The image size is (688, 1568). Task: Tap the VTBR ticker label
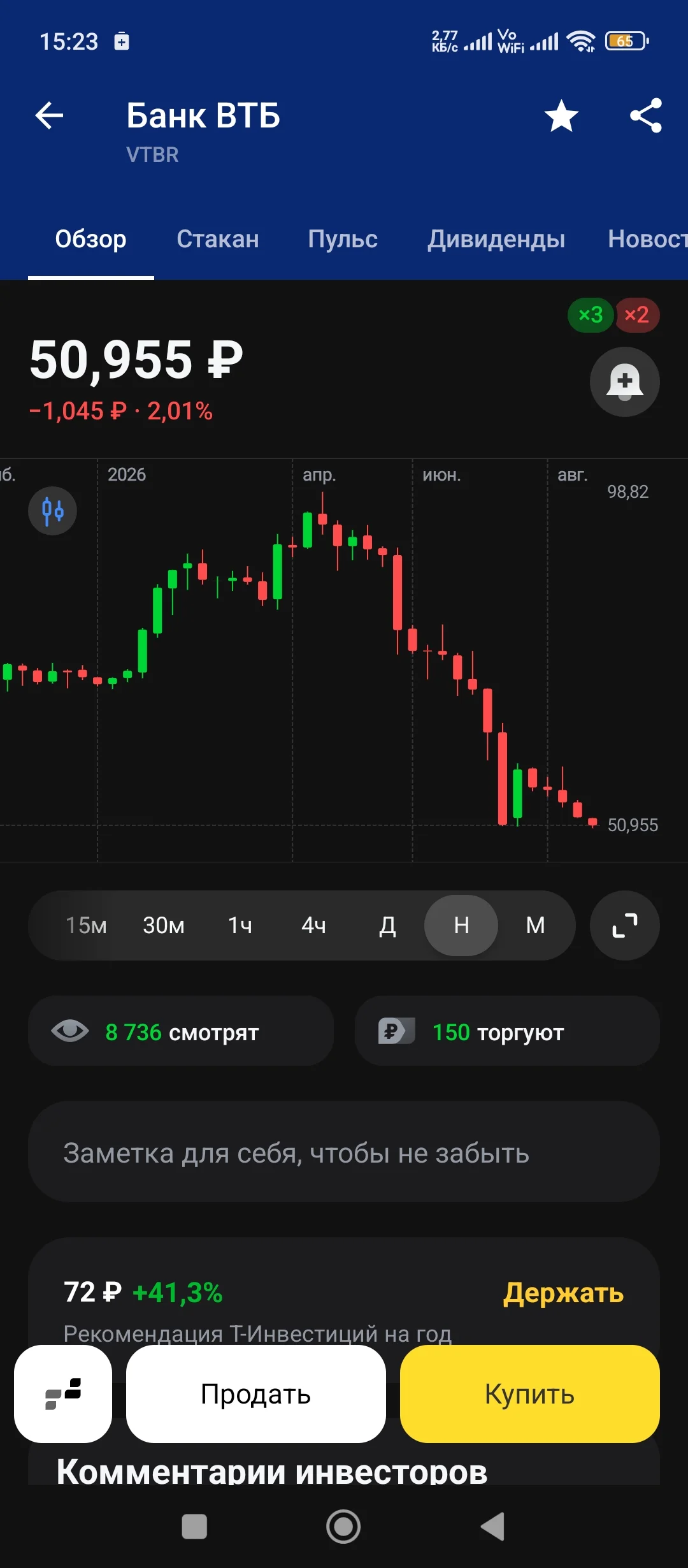tap(152, 155)
